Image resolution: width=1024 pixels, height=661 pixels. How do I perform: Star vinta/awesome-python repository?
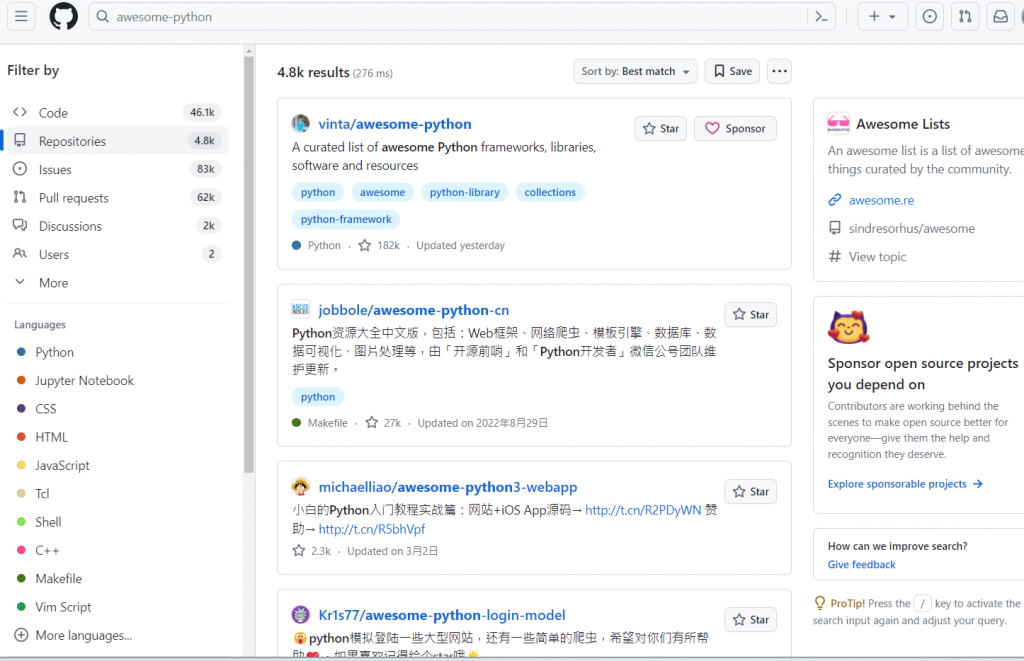tap(660, 128)
